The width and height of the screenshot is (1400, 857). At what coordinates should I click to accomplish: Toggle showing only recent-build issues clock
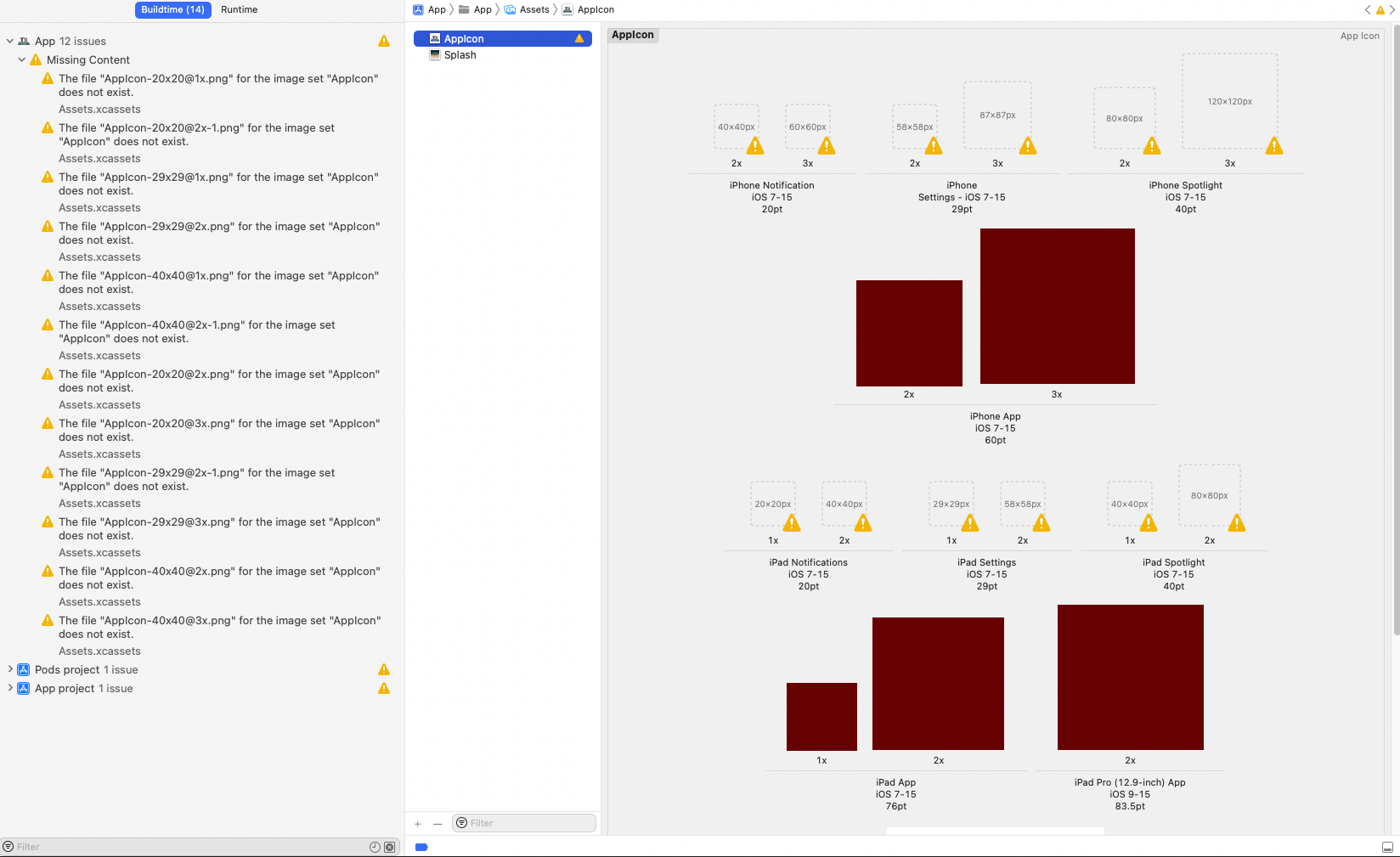point(375,847)
